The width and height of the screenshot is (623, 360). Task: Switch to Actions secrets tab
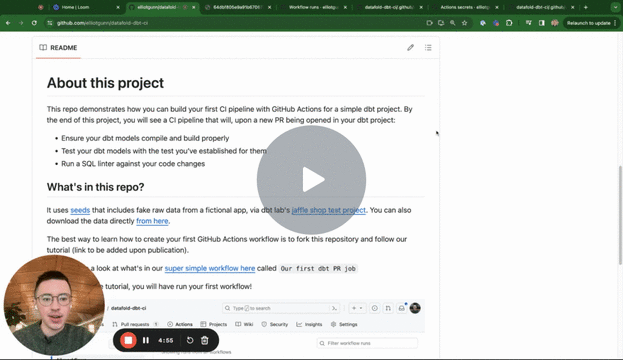click(x=464, y=7)
